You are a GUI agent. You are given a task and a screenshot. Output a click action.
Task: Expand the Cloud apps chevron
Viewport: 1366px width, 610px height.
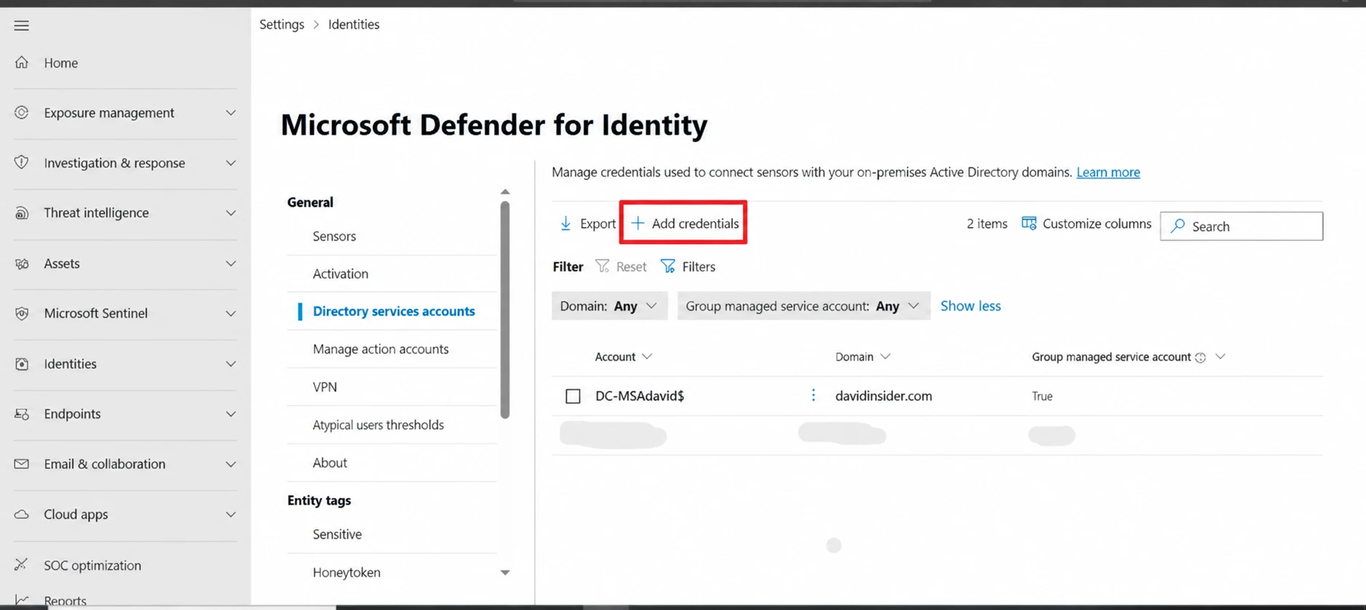[x=231, y=515]
